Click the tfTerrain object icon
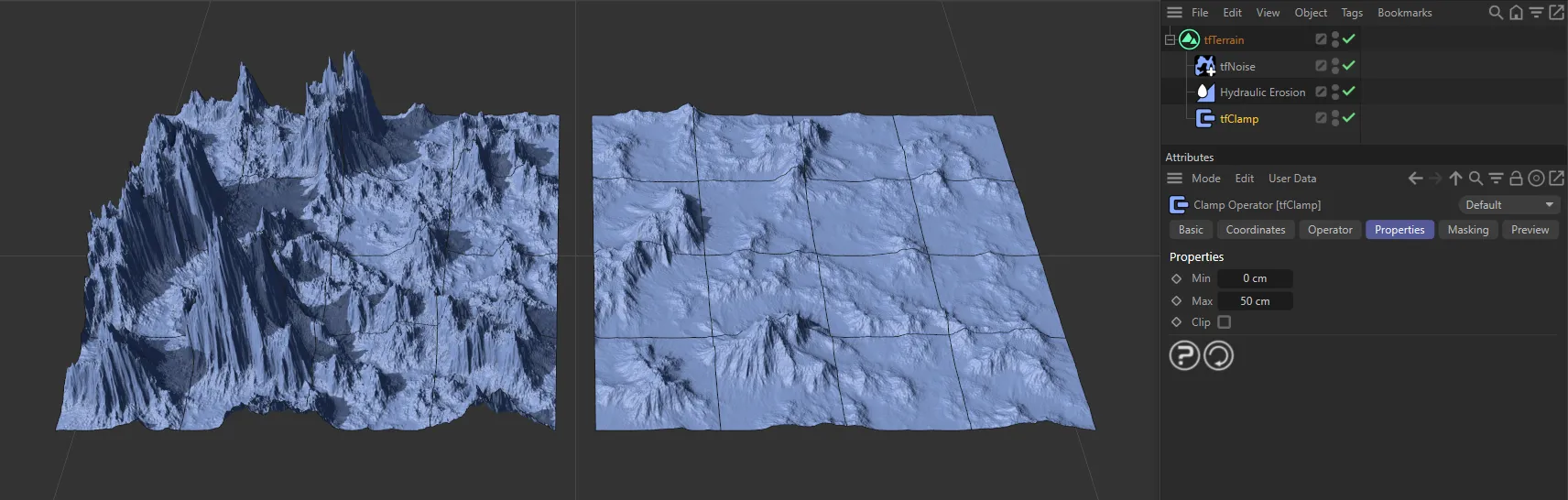Image resolution: width=1568 pixels, height=500 pixels. [x=1189, y=39]
